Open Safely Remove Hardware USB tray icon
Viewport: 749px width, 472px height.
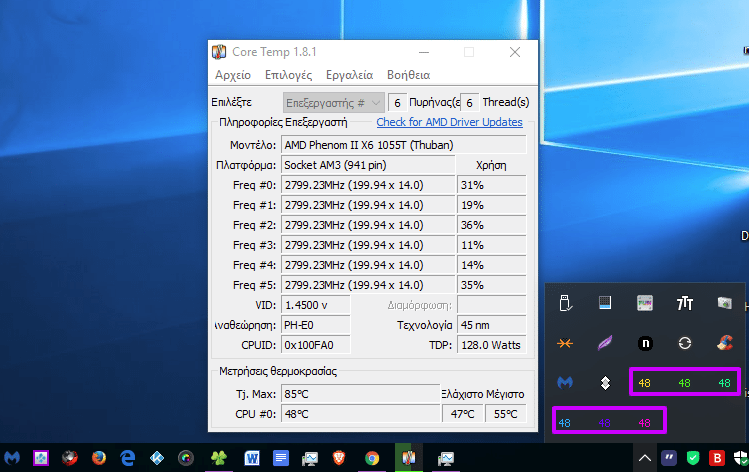point(565,303)
